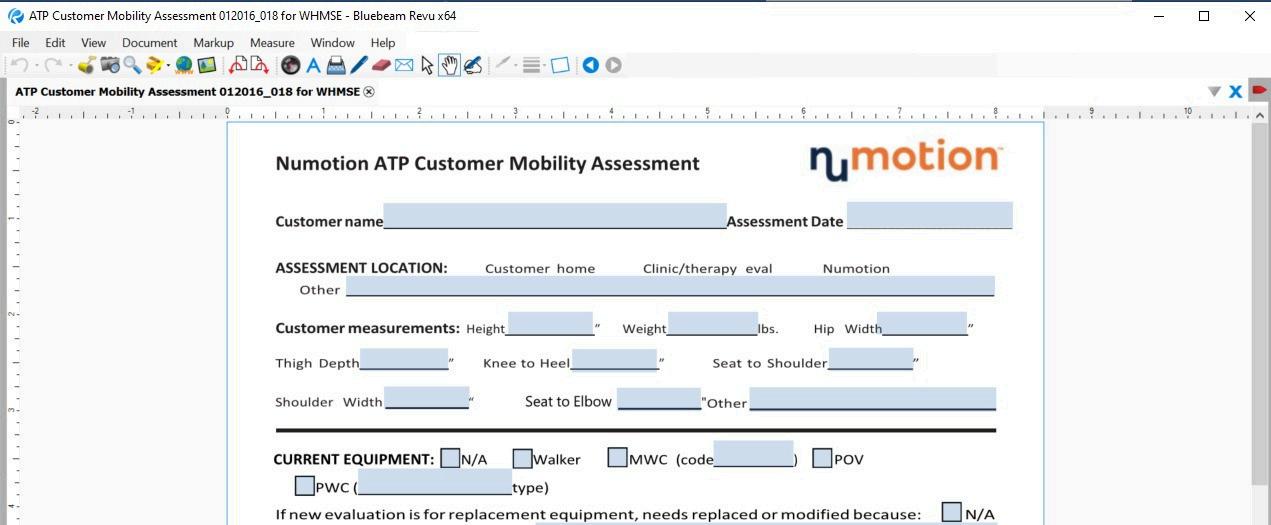The image size is (1271, 525).
Task: Click the envelope email icon
Action: 404,65
